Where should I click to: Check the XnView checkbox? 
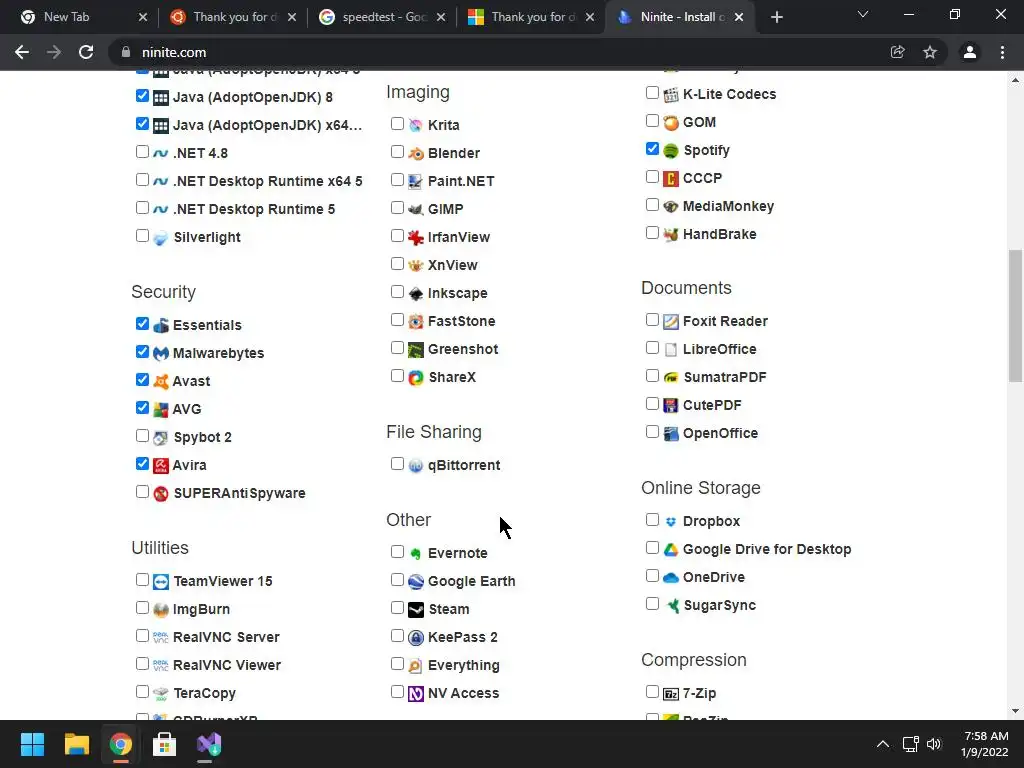(x=397, y=264)
